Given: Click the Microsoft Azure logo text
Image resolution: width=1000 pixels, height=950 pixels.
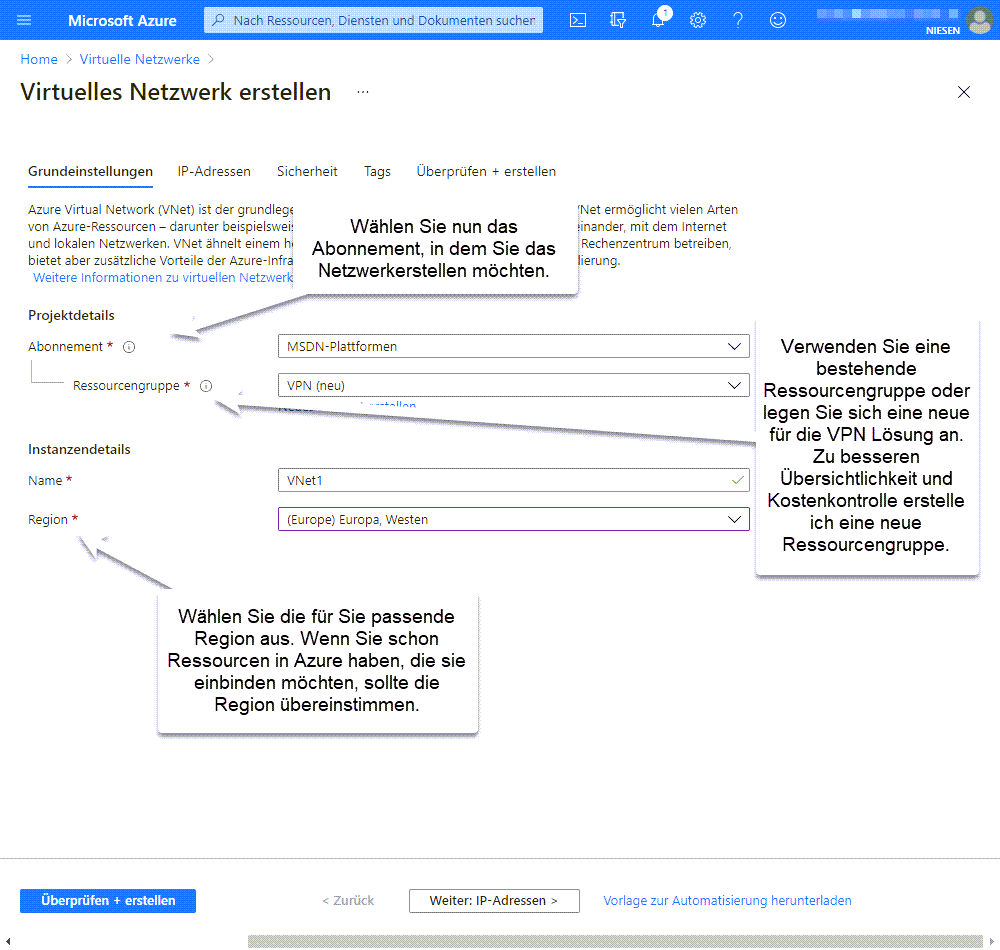Looking at the screenshot, I should pyautogui.click(x=122, y=20).
